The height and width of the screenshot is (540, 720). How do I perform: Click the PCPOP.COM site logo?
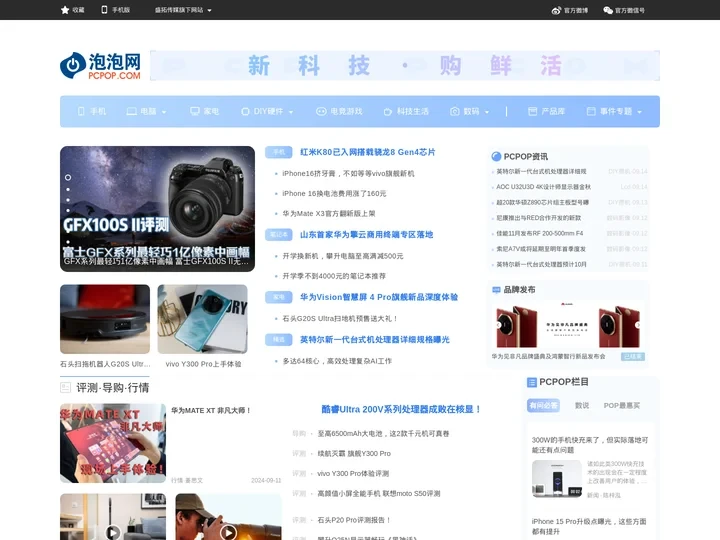coord(101,66)
